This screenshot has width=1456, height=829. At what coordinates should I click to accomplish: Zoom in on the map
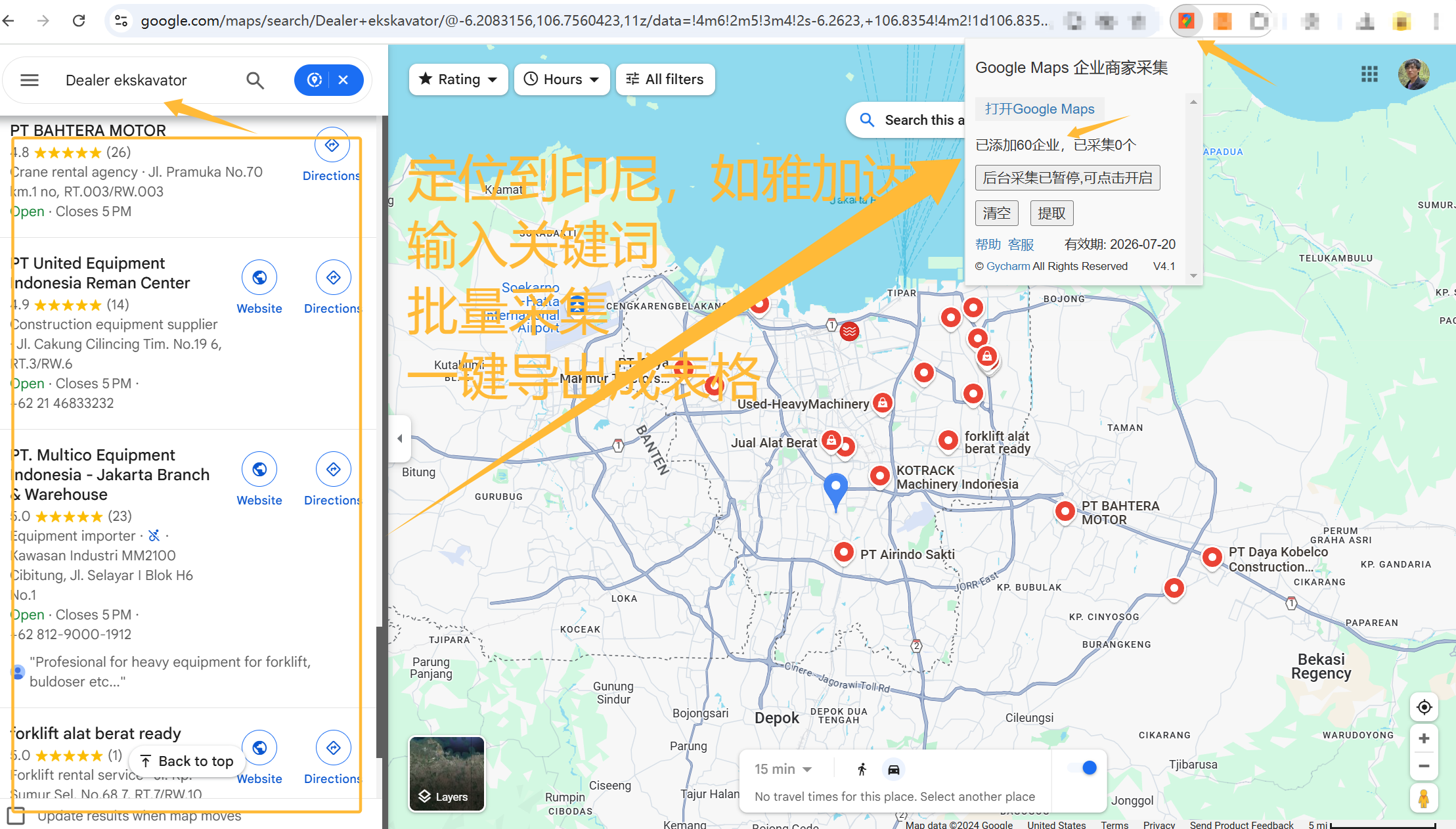coord(1424,739)
